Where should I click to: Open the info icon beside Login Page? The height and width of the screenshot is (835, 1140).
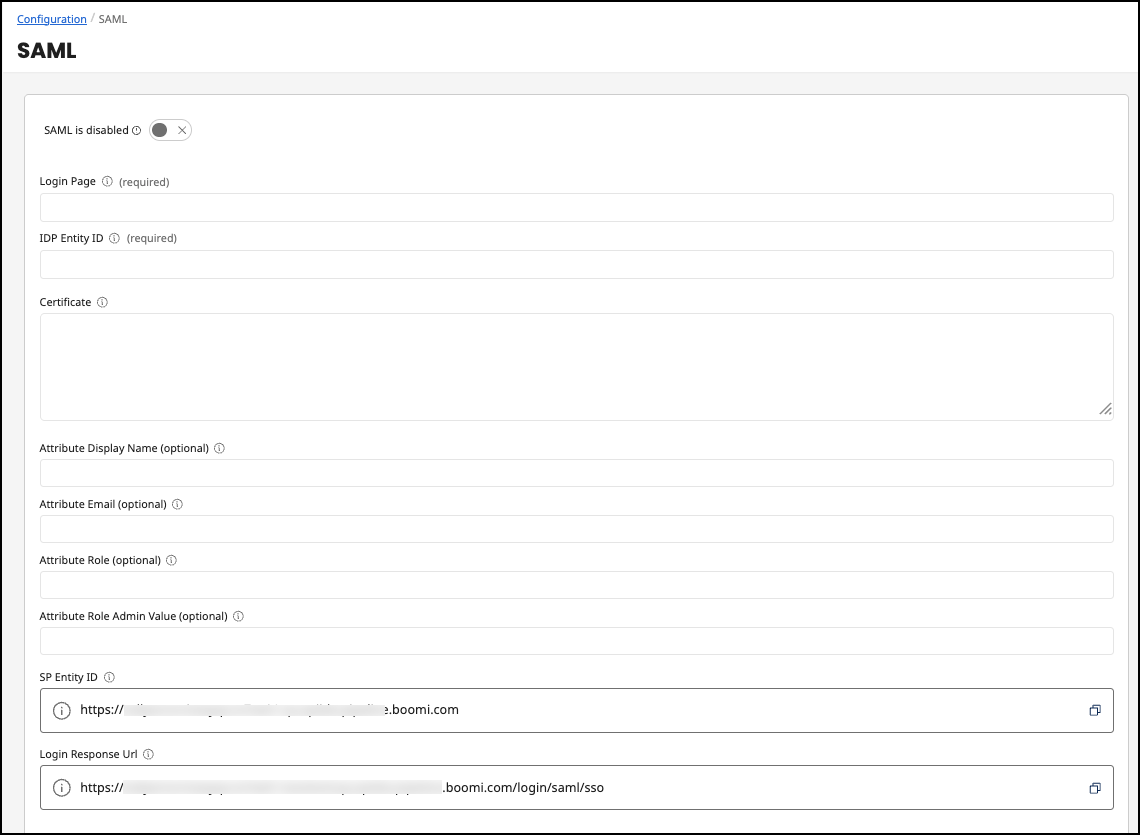pyautogui.click(x=107, y=181)
